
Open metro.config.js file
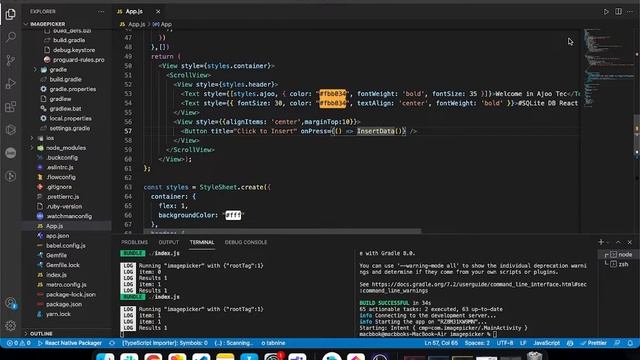pos(66,284)
